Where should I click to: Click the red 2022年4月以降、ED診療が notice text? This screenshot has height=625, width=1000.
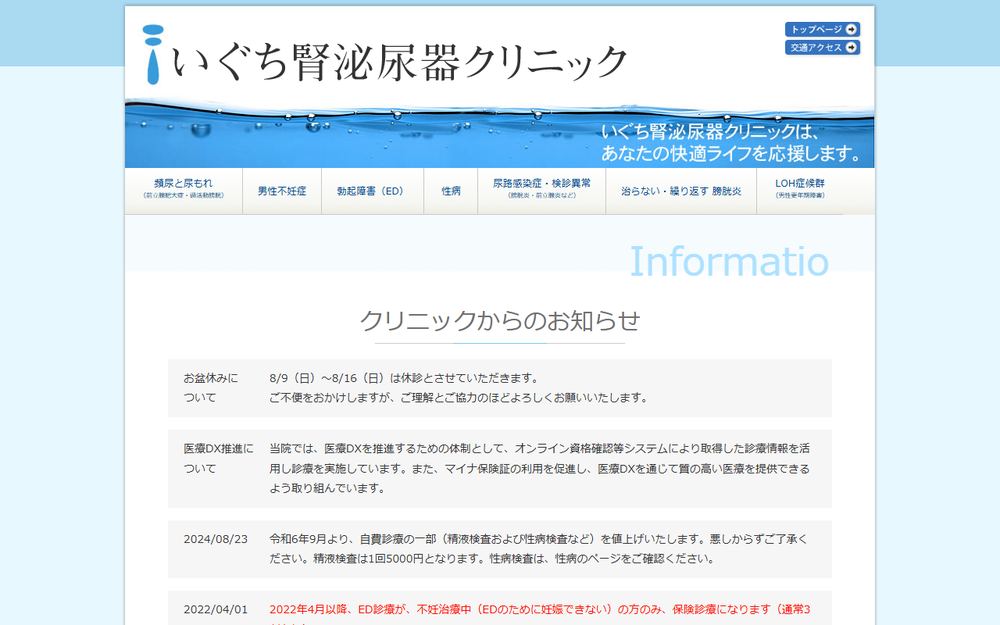[x=540, y=613]
